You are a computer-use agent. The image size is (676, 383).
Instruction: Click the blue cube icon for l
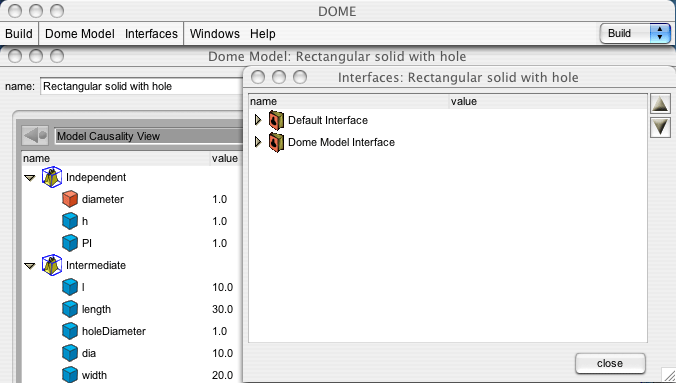click(70, 287)
